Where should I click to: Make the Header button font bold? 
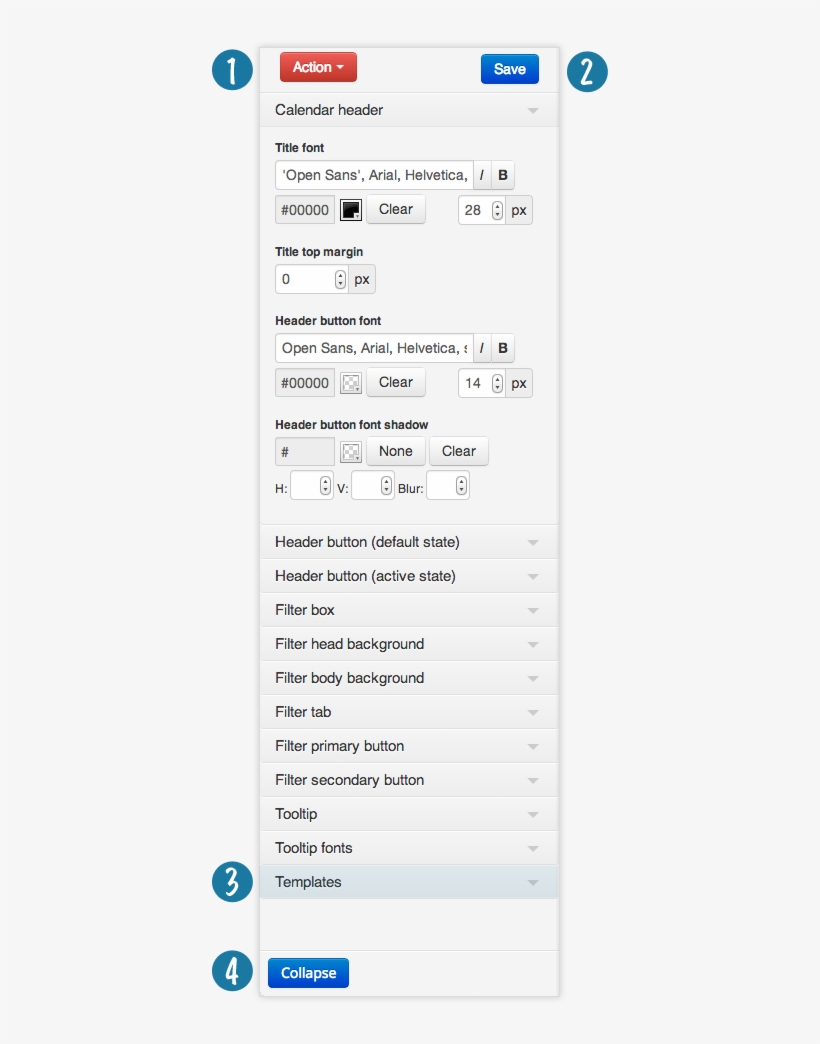[503, 348]
